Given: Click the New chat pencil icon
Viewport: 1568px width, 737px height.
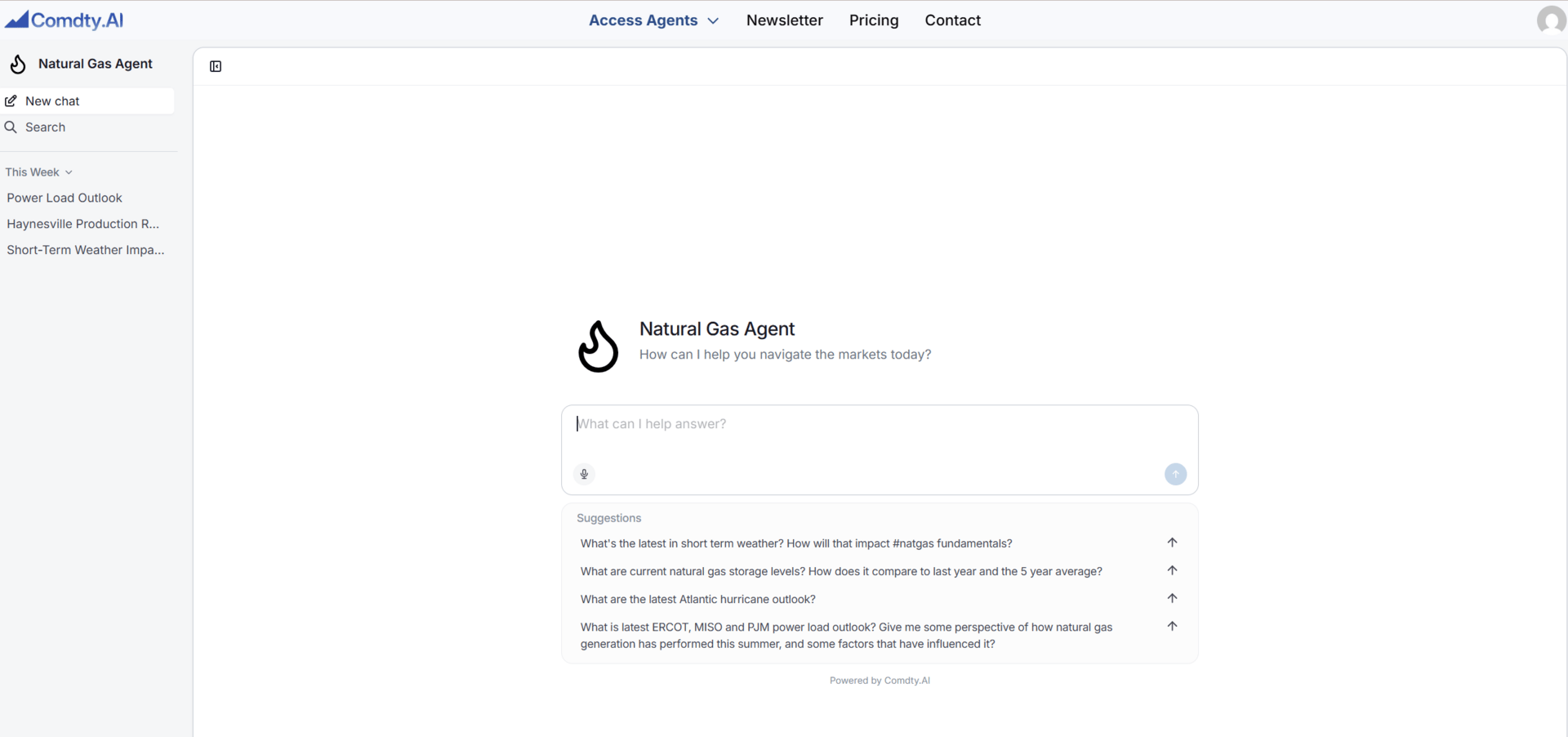Looking at the screenshot, I should (11, 101).
